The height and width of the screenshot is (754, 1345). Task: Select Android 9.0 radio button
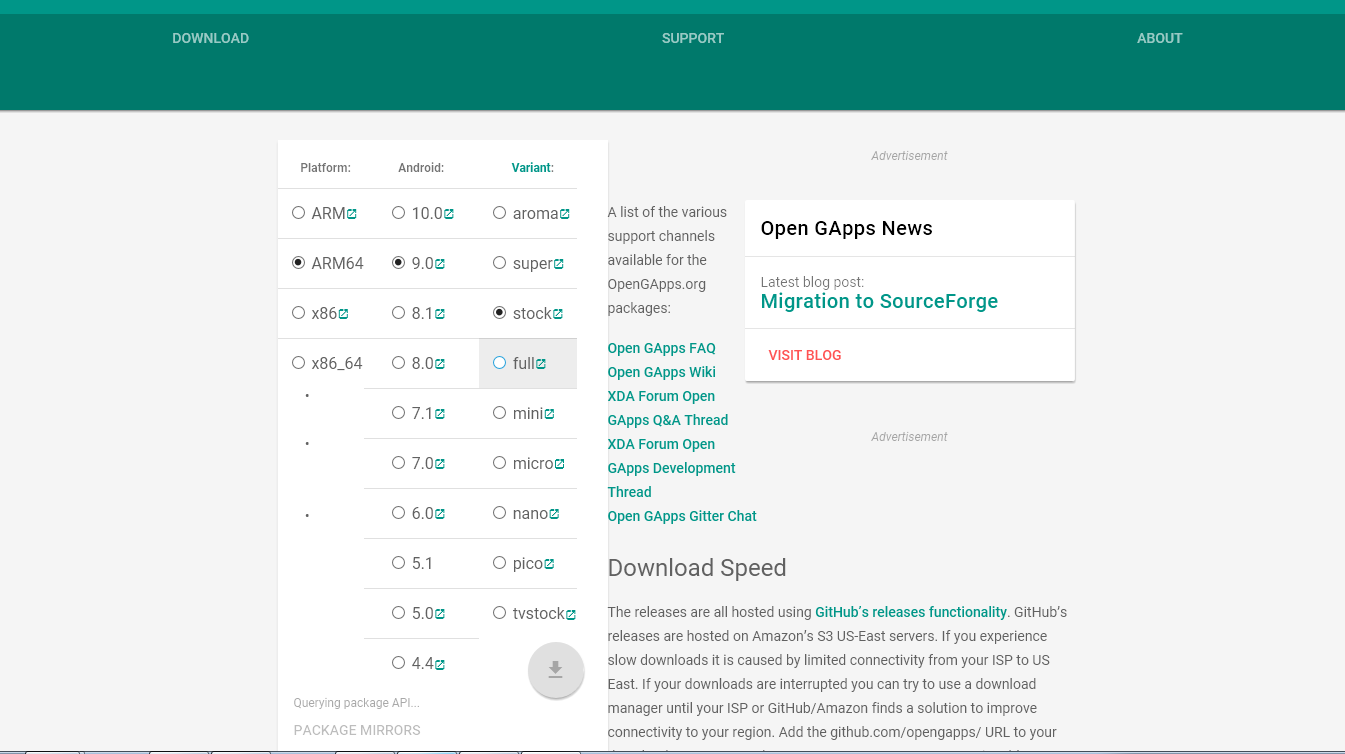pyautogui.click(x=398, y=263)
